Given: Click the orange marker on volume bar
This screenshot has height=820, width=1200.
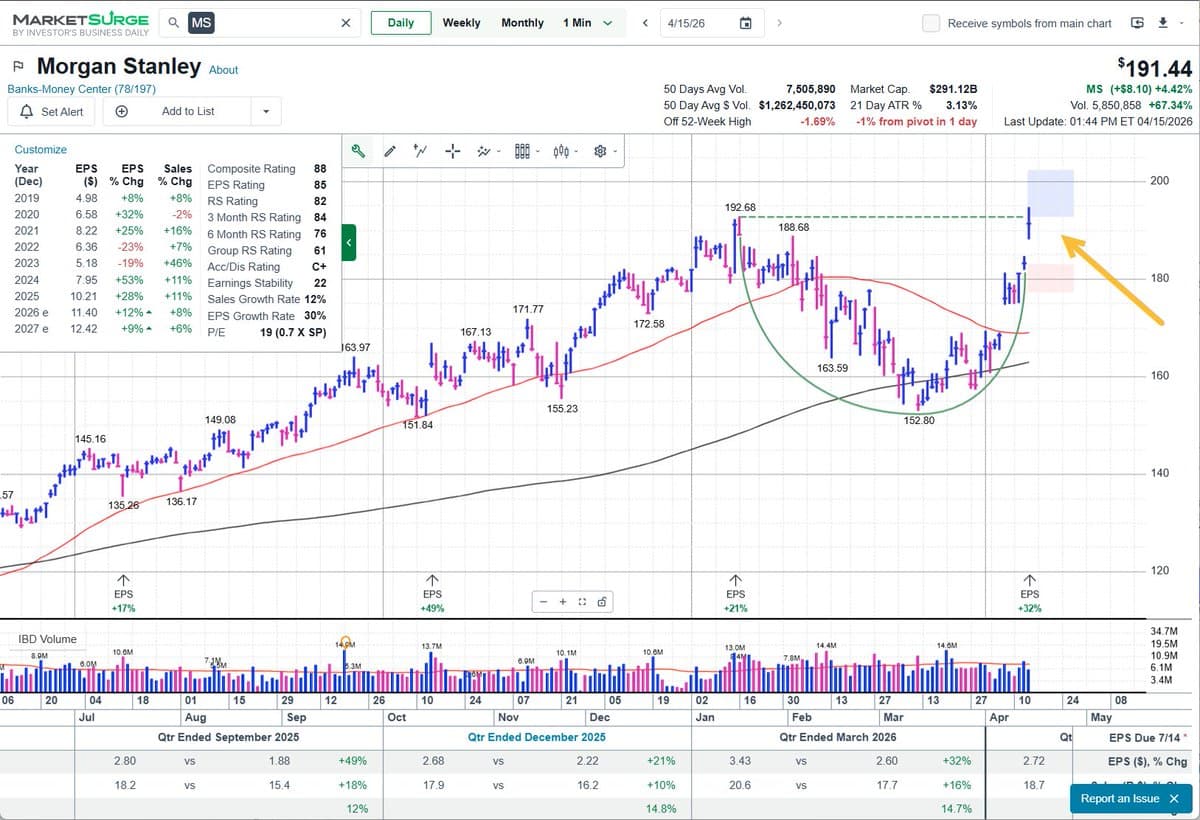Looking at the screenshot, I should (x=346, y=642).
